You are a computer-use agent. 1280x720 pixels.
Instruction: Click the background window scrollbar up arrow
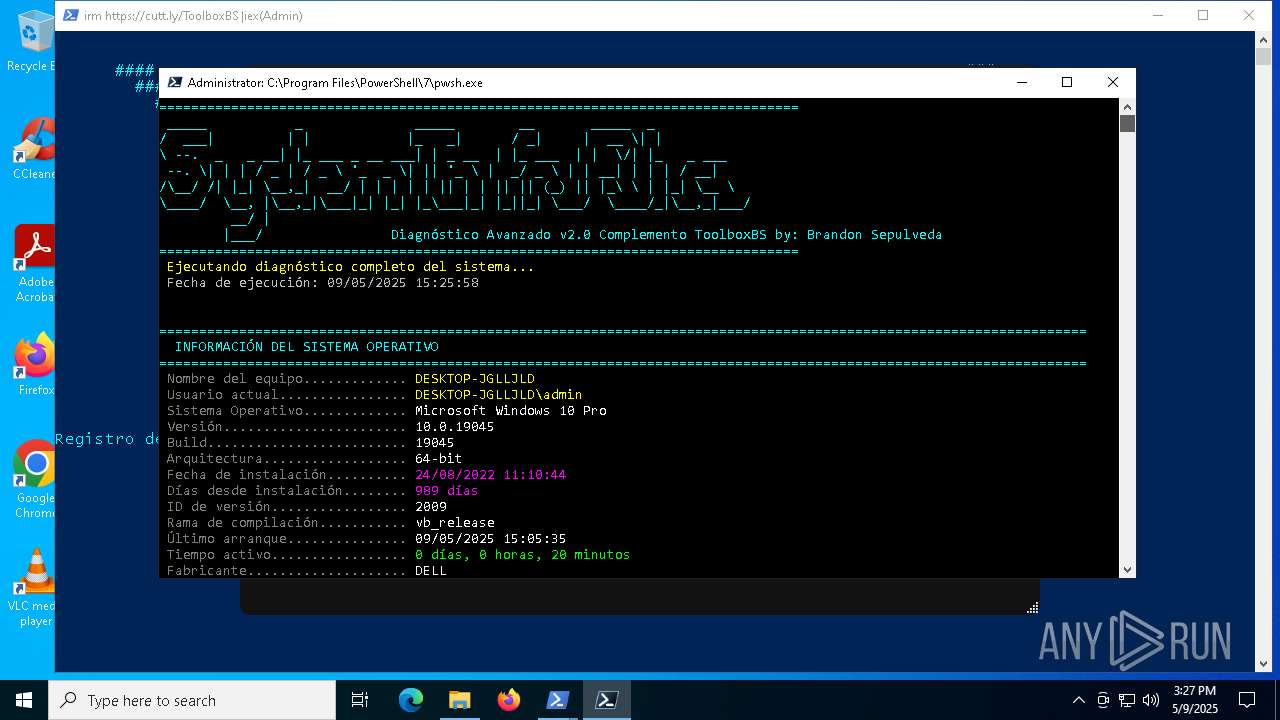pos(1264,39)
